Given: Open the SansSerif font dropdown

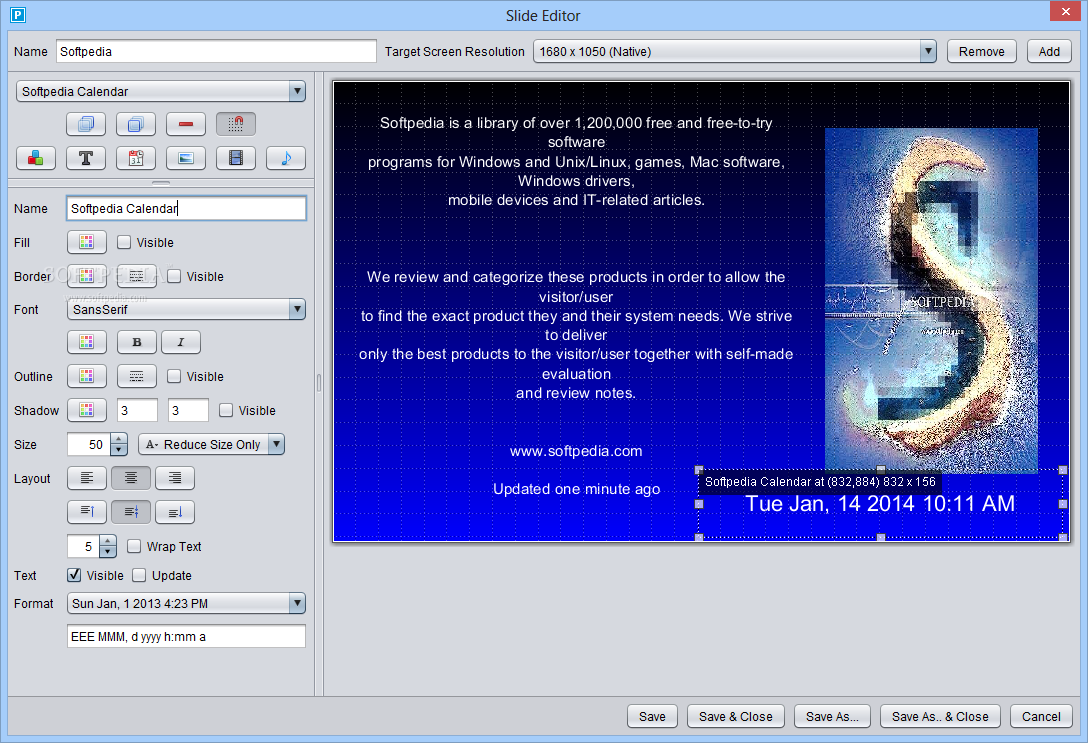Looking at the screenshot, I should (x=187, y=309).
